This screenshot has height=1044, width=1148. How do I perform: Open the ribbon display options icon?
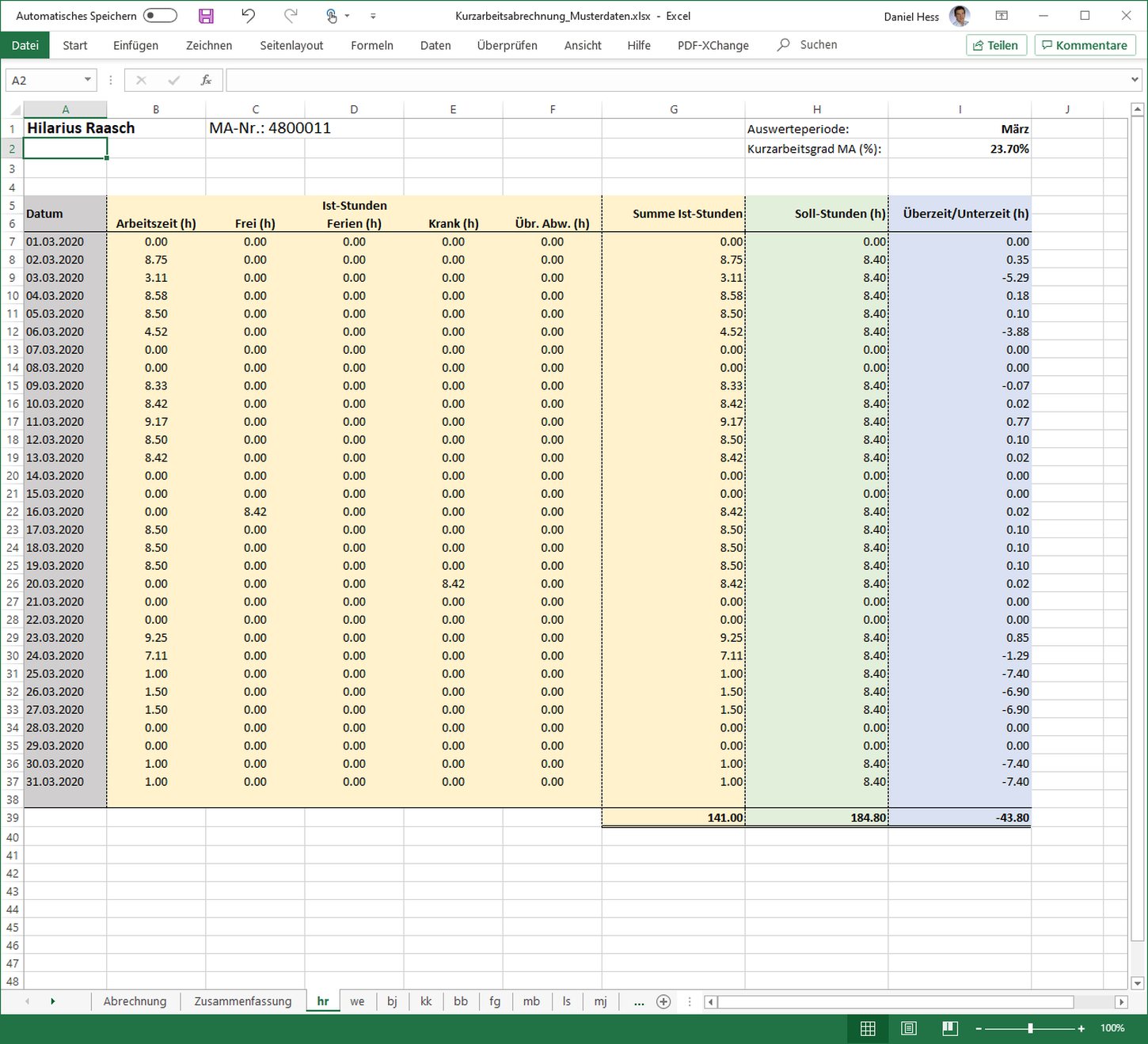click(1002, 16)
